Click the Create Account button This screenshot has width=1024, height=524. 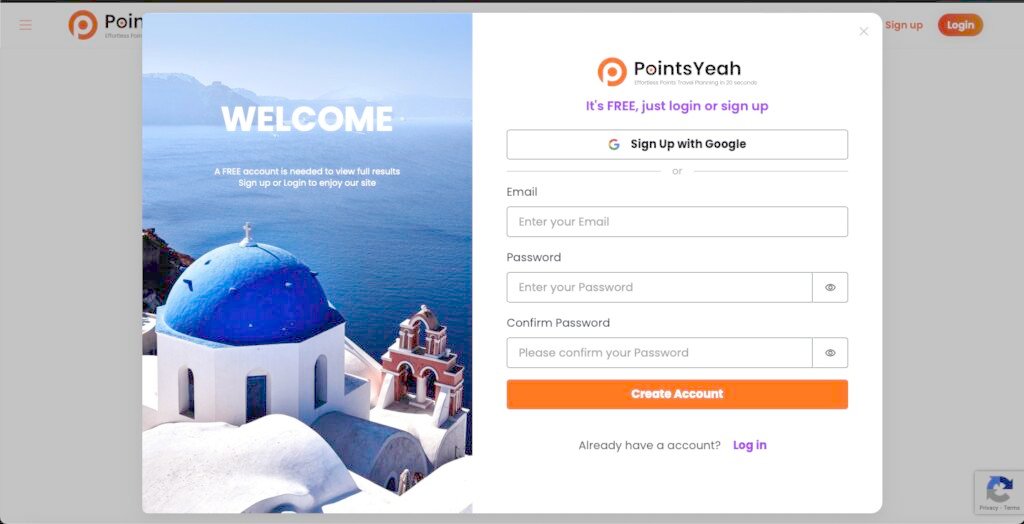(x=677, y=394)
